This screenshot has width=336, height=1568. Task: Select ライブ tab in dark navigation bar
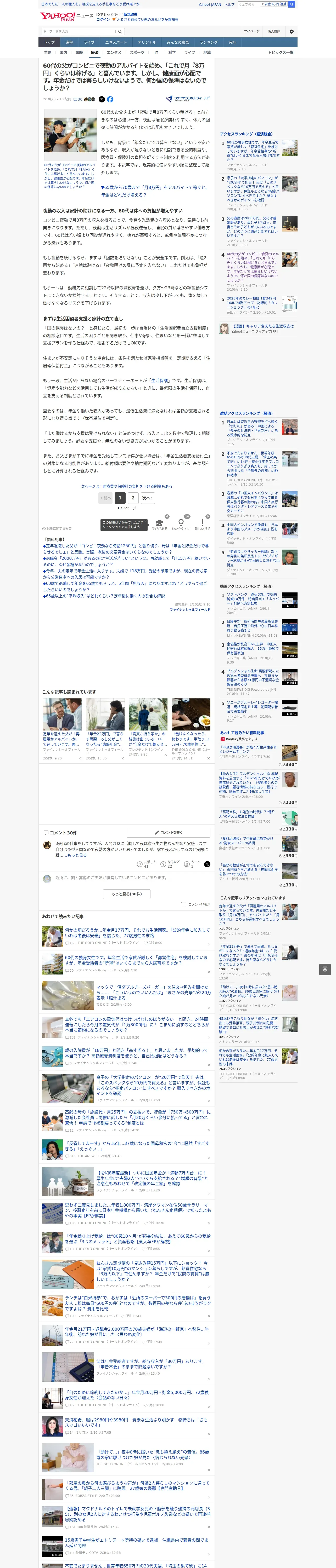click(89, 43)
